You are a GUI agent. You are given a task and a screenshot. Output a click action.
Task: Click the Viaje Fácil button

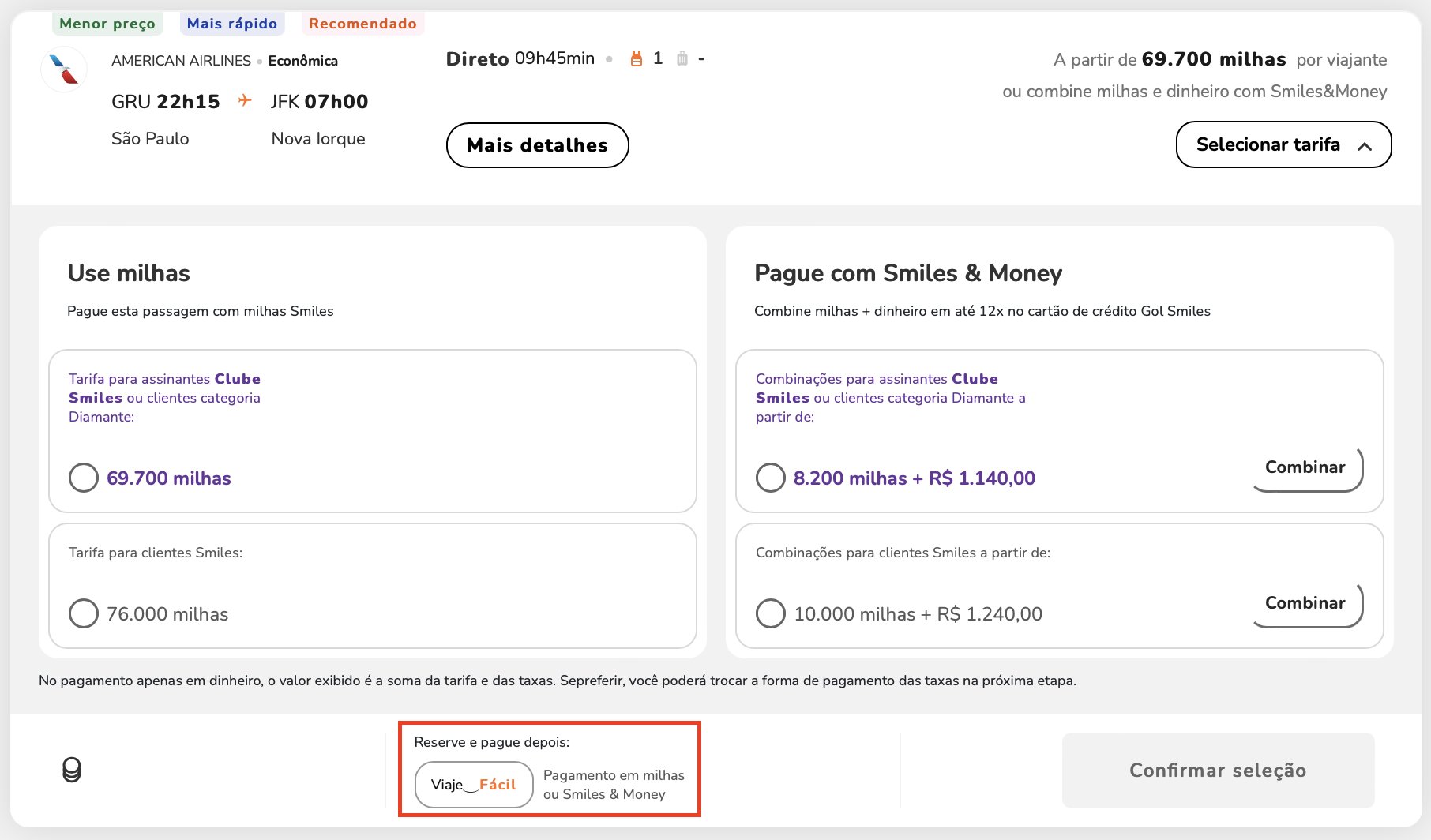[x=474, y=785]
